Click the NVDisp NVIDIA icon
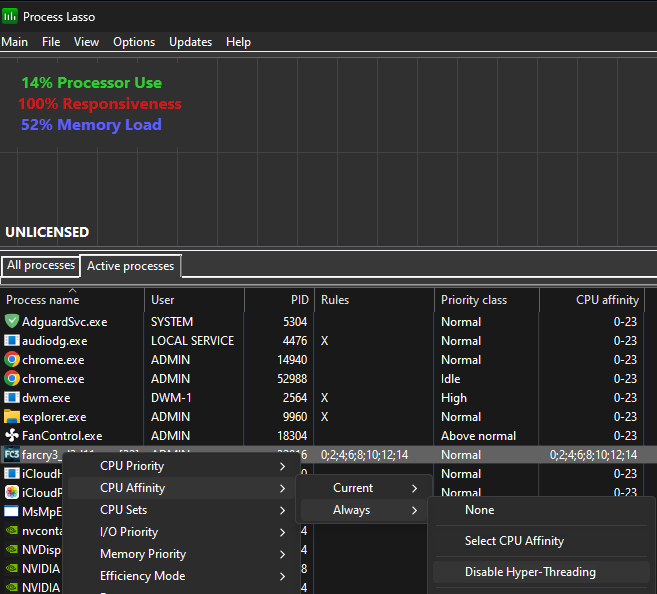This screenshot has height=594, width=657. tap(12, 549)
